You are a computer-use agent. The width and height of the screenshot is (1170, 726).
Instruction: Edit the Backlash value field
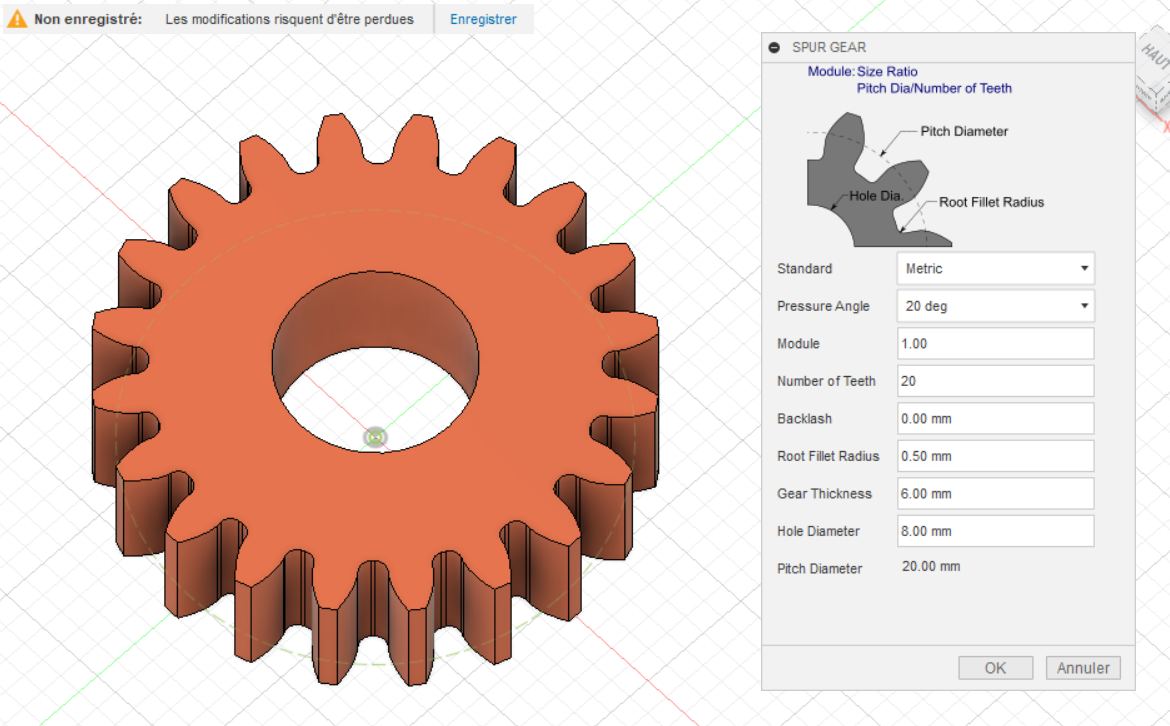coord(995,419)
